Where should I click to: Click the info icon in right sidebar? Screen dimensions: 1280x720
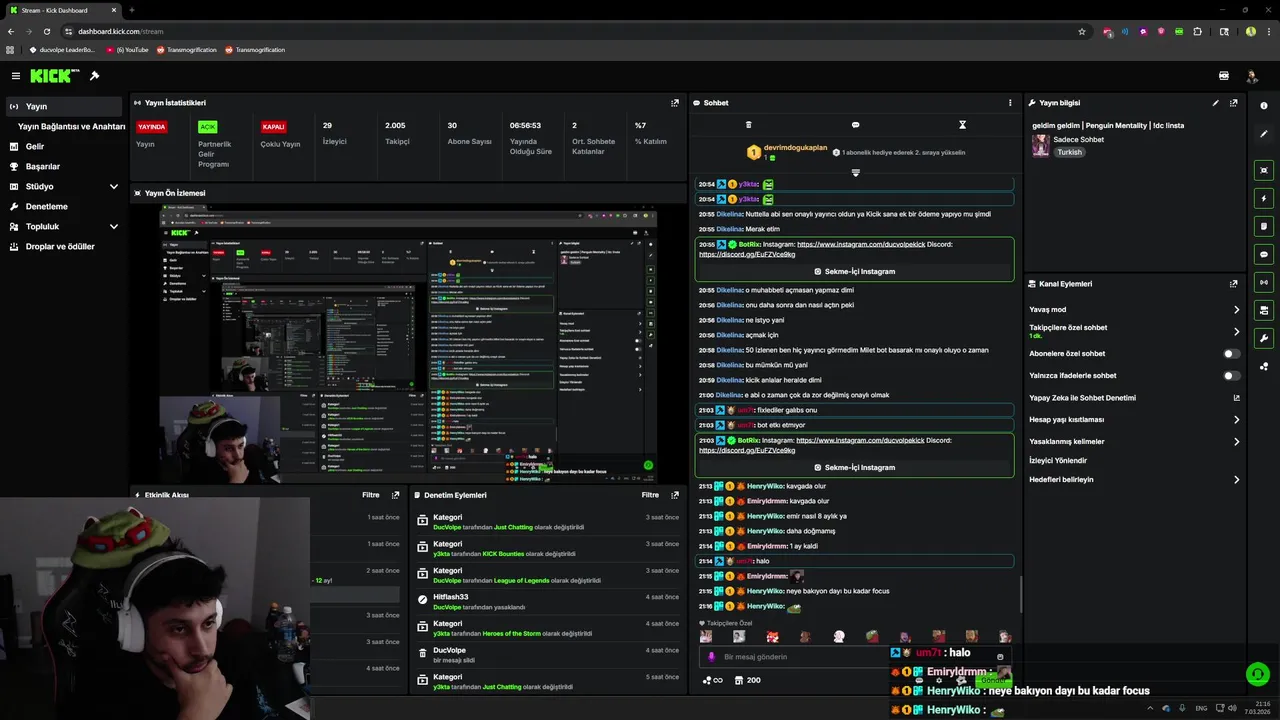click(x=1264, y=106)
